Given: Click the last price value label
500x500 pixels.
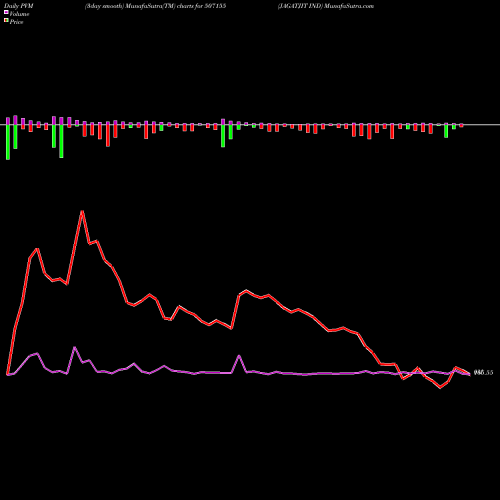Looking at the screenshot, I should (x=483, y=373).
